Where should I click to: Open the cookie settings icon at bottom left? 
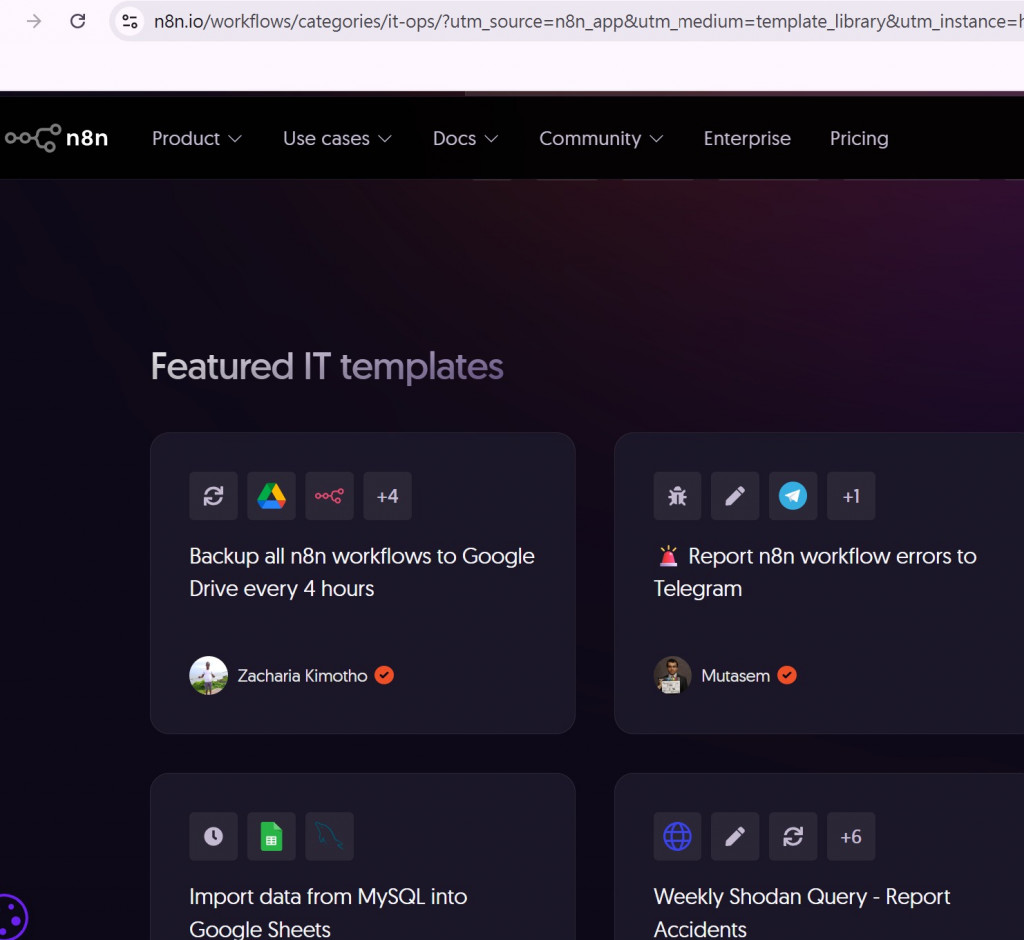[12, 918]
